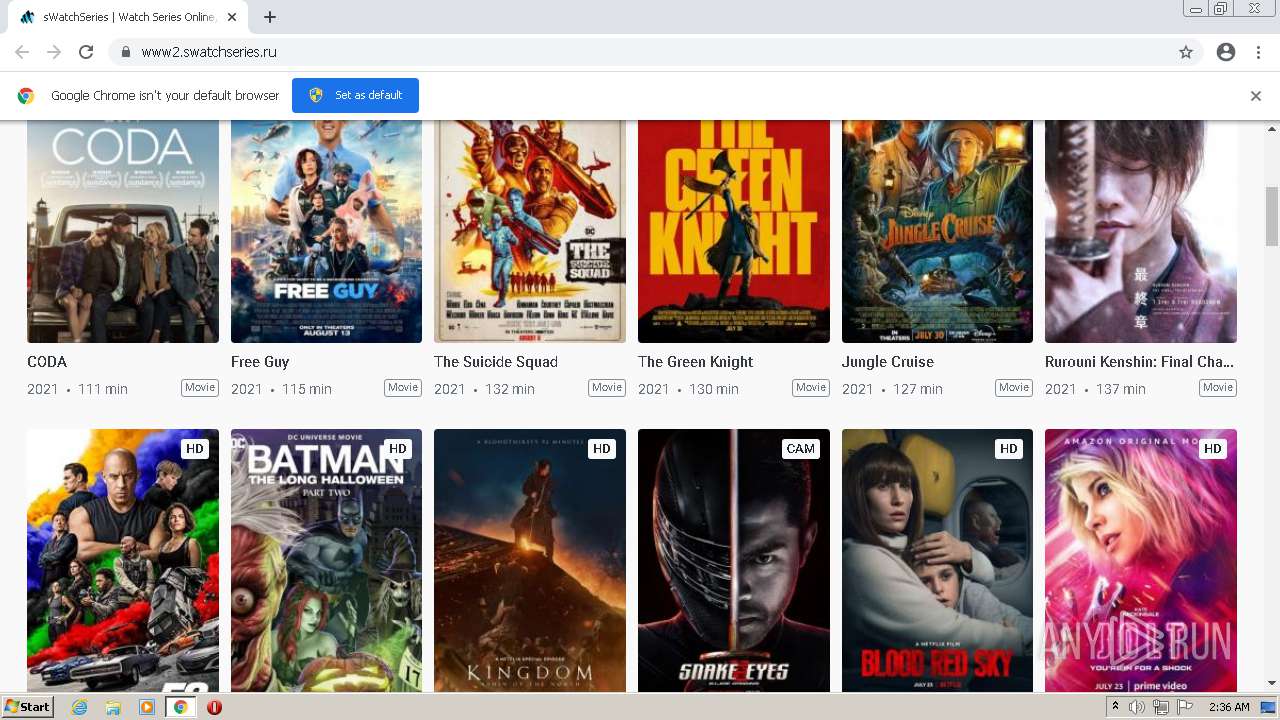Open the file explorer folder taskbar icon
Viewport: 1280px width, 720px height.
(x=113, y=707)
